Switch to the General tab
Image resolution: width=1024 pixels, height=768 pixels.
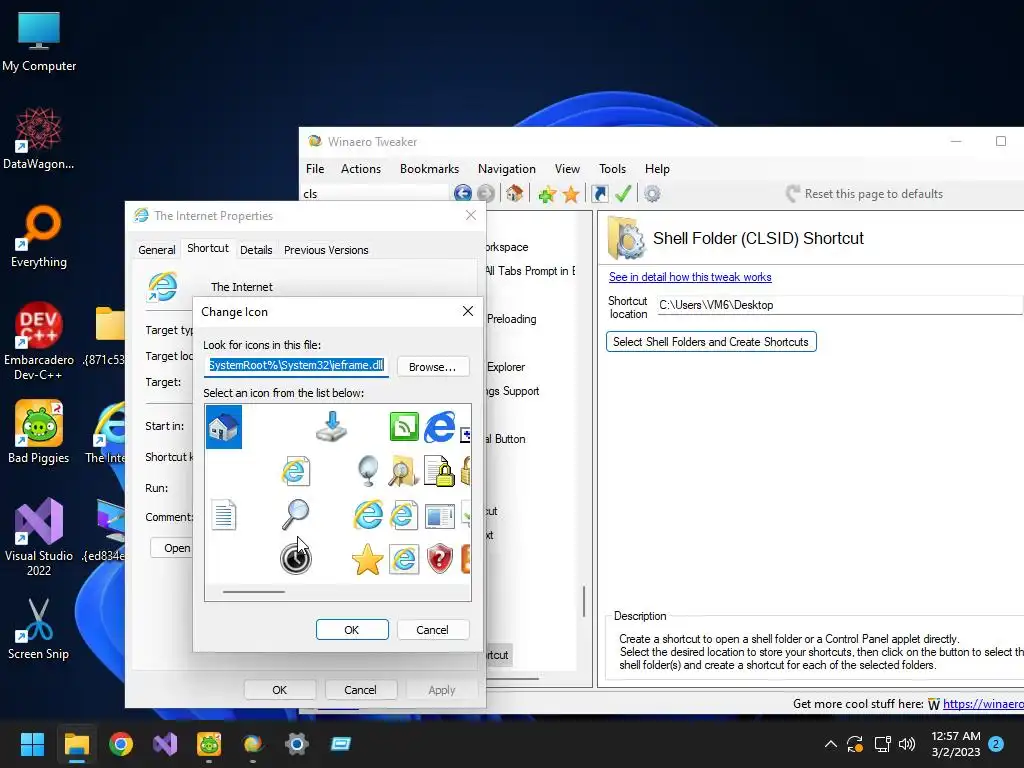pyautogui.click(x=157, y=249)
